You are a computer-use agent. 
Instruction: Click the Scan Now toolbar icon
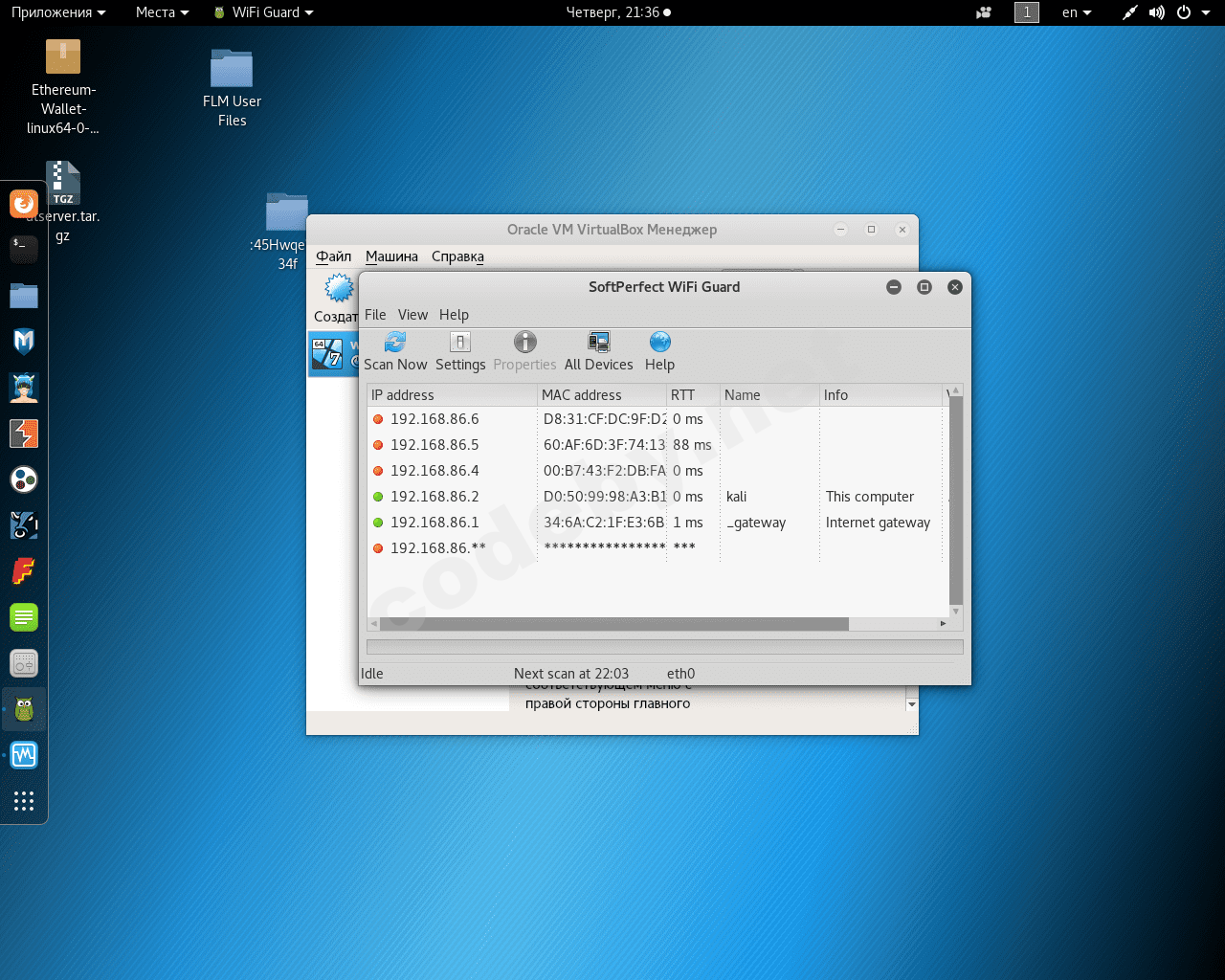395,343
